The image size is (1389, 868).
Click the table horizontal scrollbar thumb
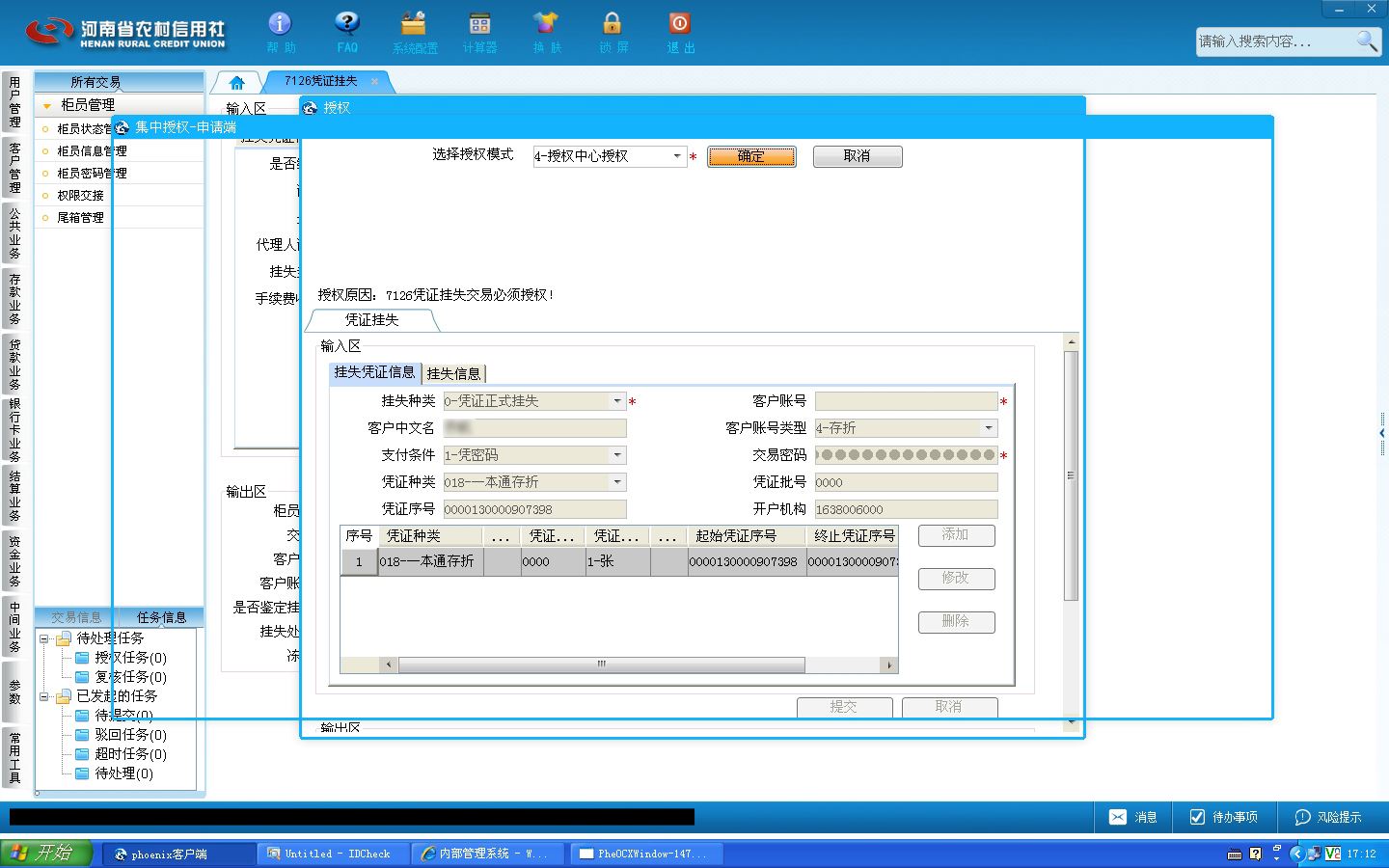click(x=601, y=665)
